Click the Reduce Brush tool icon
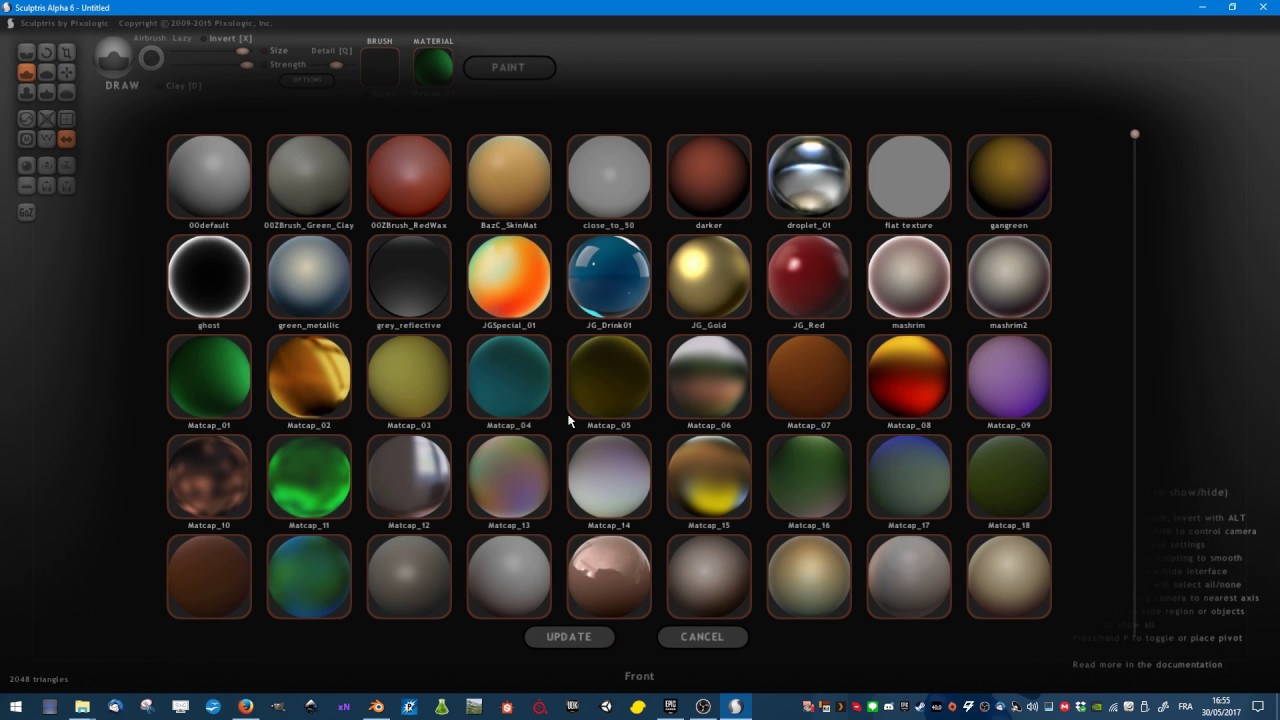The height and width of the screenshot is (720, 1280). [x=27, y=119]
